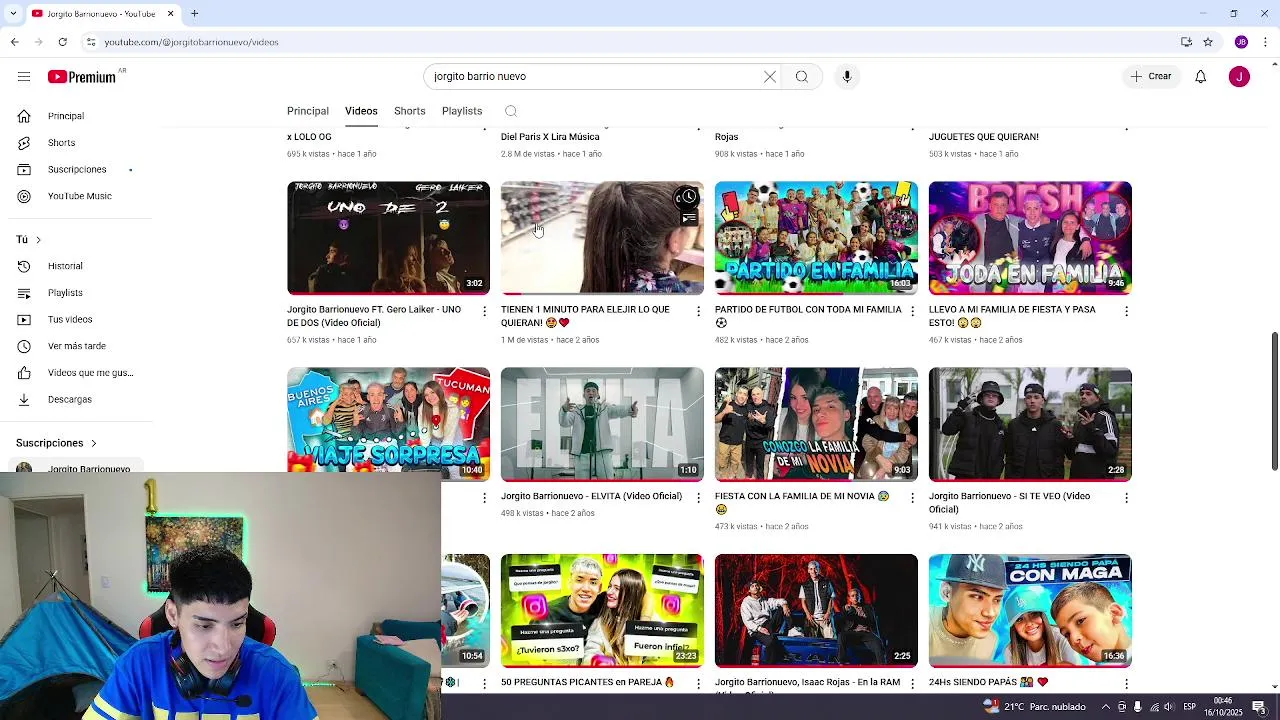Click the magnifier search button

click(802, 77)
